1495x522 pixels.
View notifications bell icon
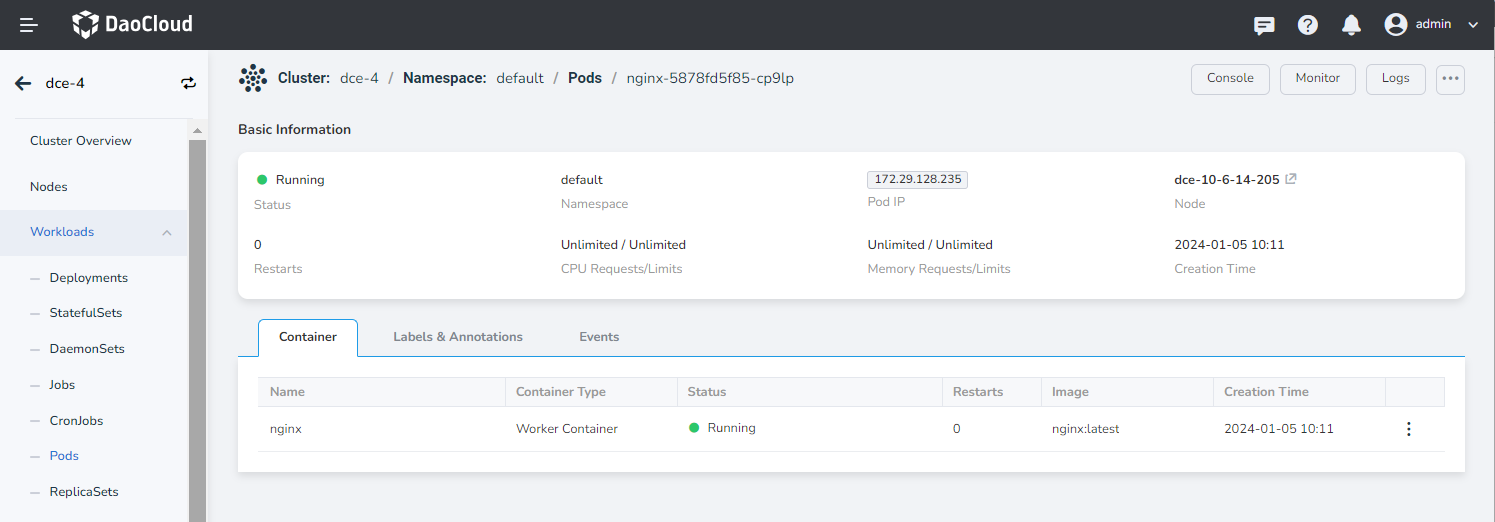click(1351, 25)
